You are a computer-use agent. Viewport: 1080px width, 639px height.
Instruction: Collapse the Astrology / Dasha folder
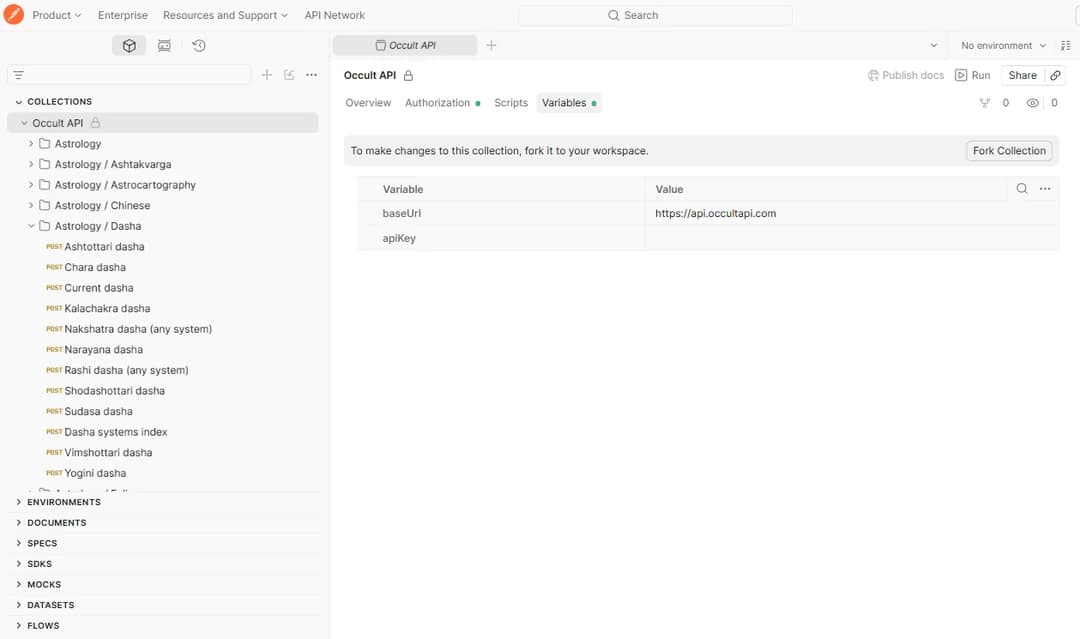point(31,226)
